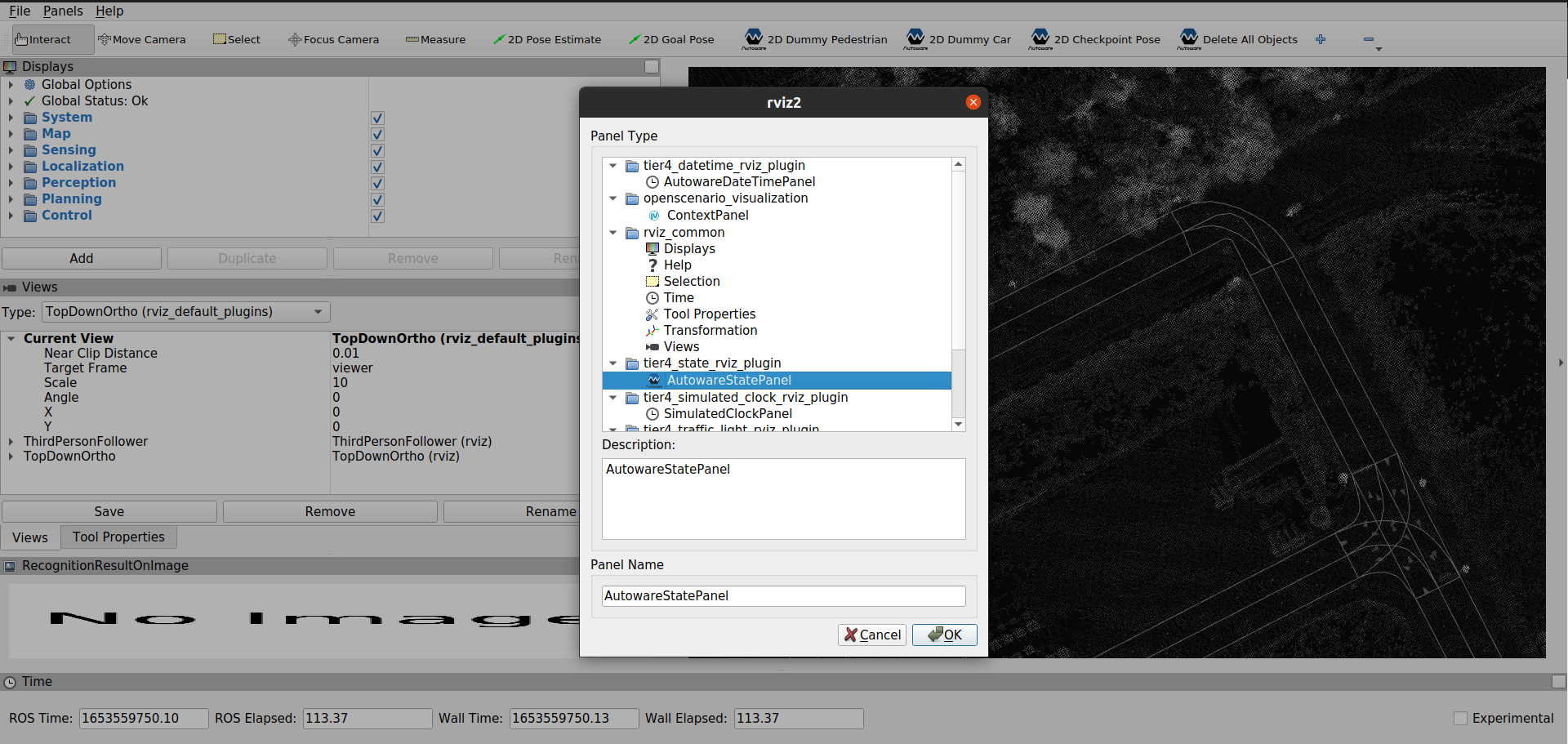Expand the Planning display group
Screen dimensions: 1568x744
11,199
